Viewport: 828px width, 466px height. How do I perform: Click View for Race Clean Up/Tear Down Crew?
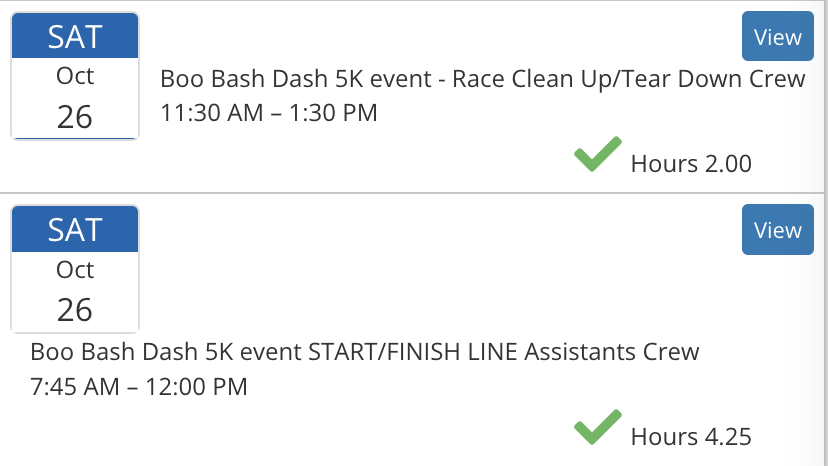point(777,38)
